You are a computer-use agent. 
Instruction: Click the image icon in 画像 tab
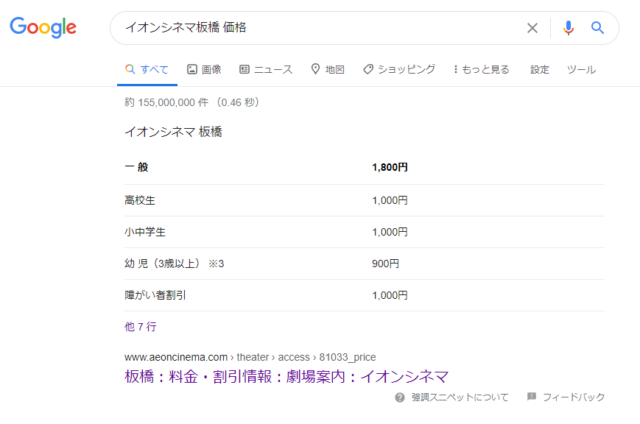pos(192,69)
